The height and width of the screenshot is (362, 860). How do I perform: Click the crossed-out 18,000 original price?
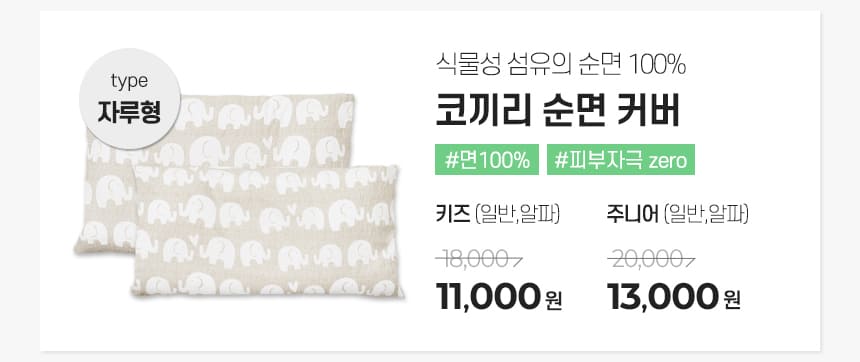tap(479, 261)
